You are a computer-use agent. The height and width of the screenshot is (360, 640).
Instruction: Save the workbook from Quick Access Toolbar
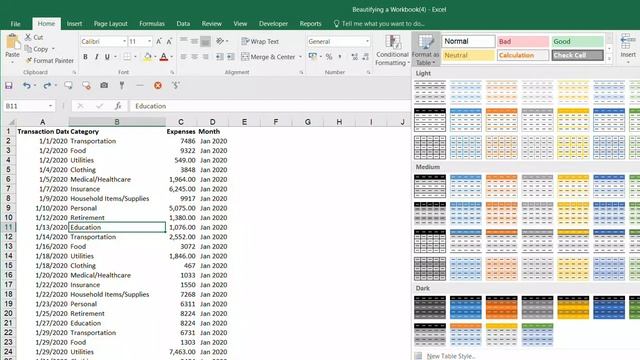(9, 85)
